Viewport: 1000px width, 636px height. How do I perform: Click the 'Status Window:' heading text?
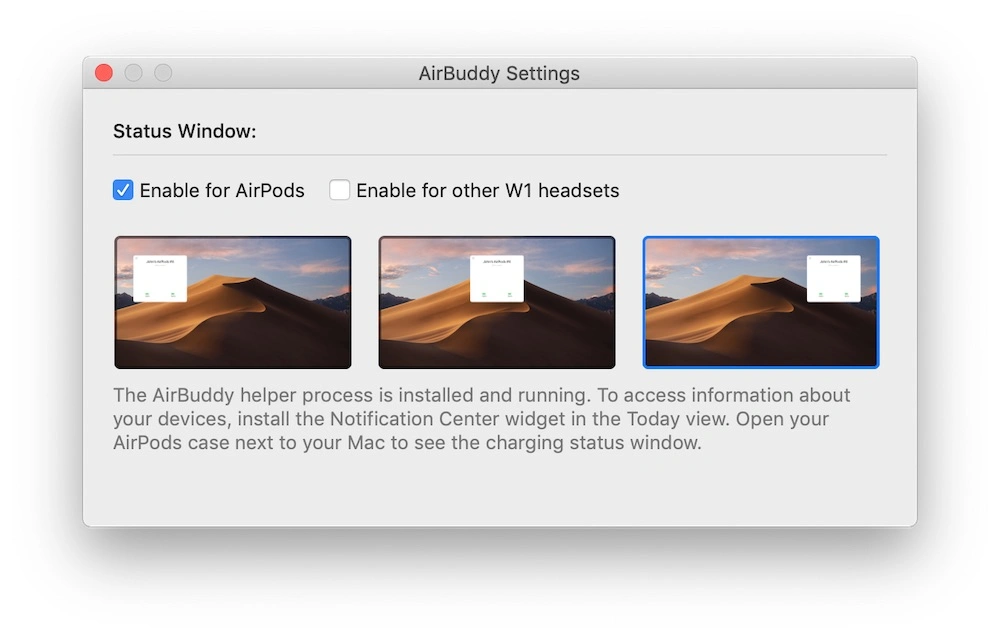coord(184,131)
